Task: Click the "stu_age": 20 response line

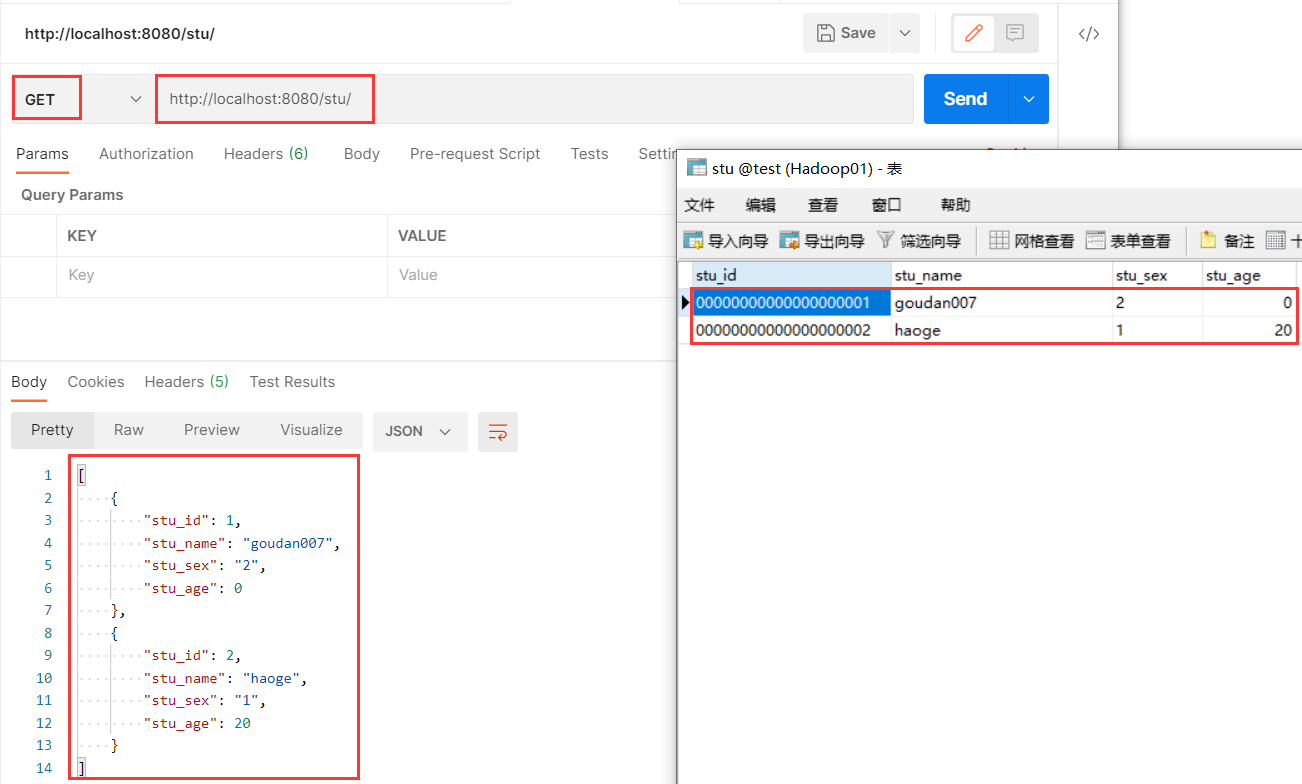Action: 197,723
